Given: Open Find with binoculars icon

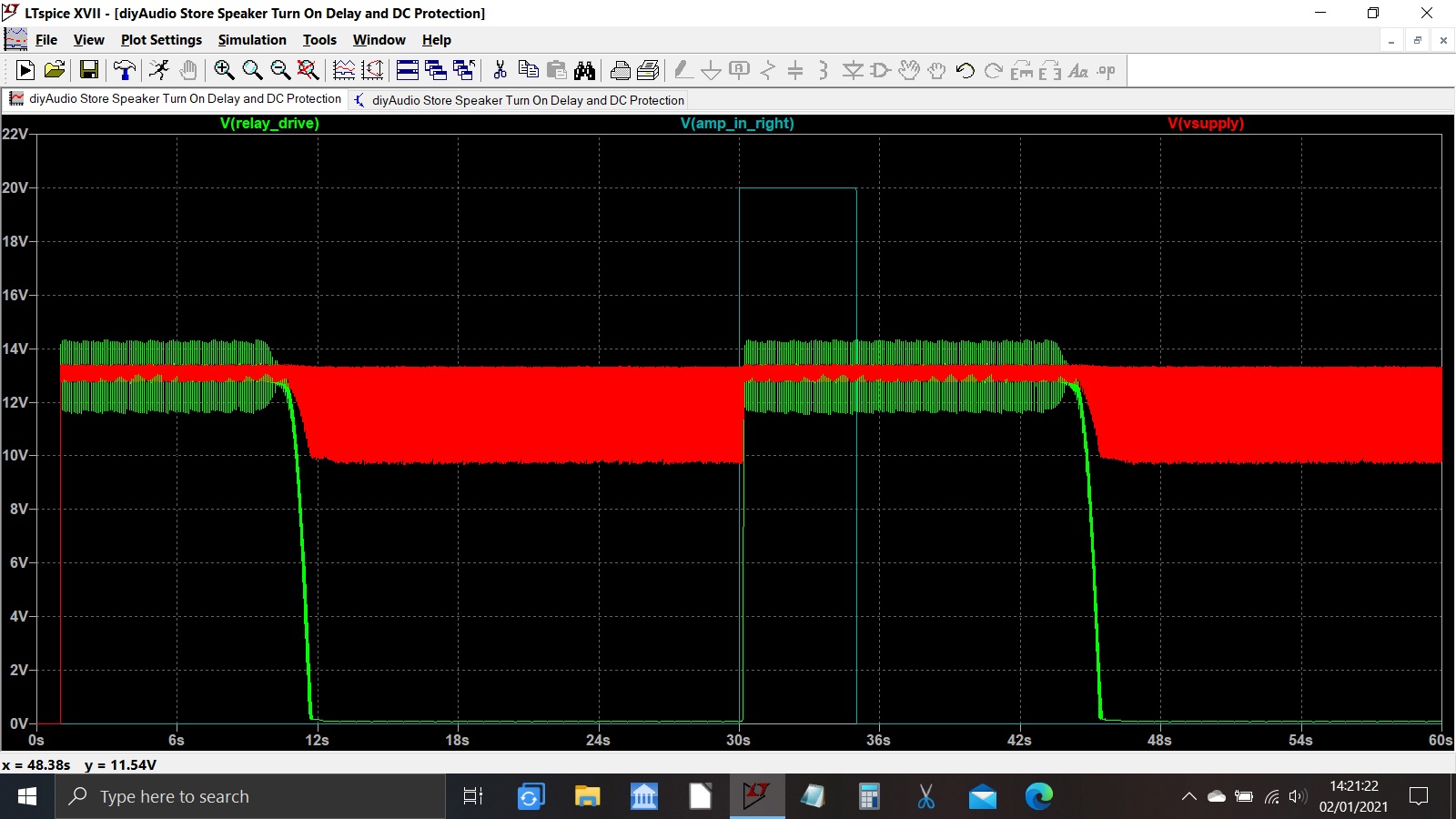Looking at the screenshot, I should 585,70.
